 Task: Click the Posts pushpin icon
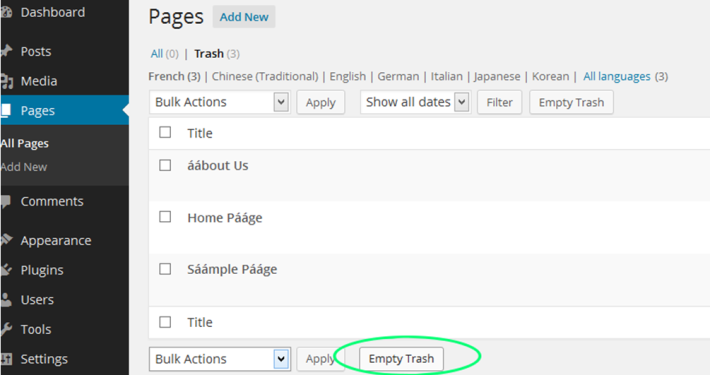(6, 51)
